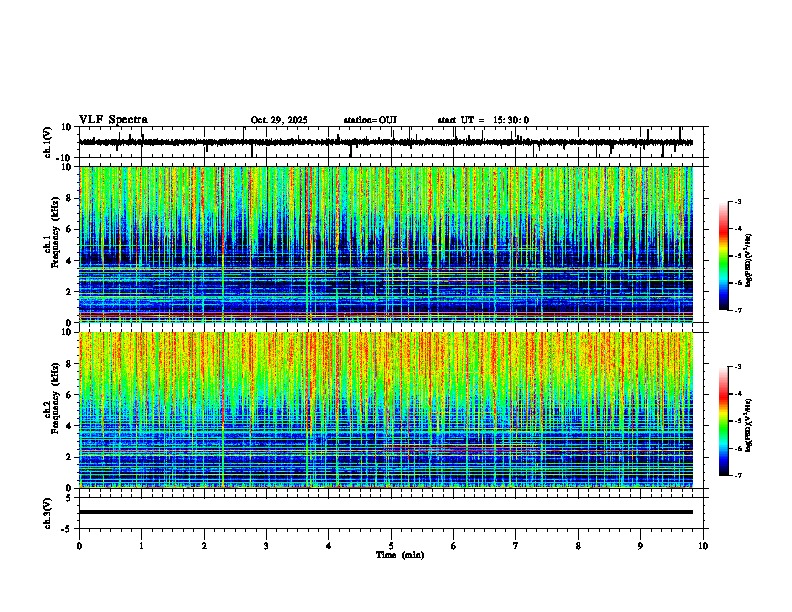Viewport: 792px width, 612px height.
Task: Click the "-3" label on ch.2 colorbar
Action: click(x=738, y=367)
